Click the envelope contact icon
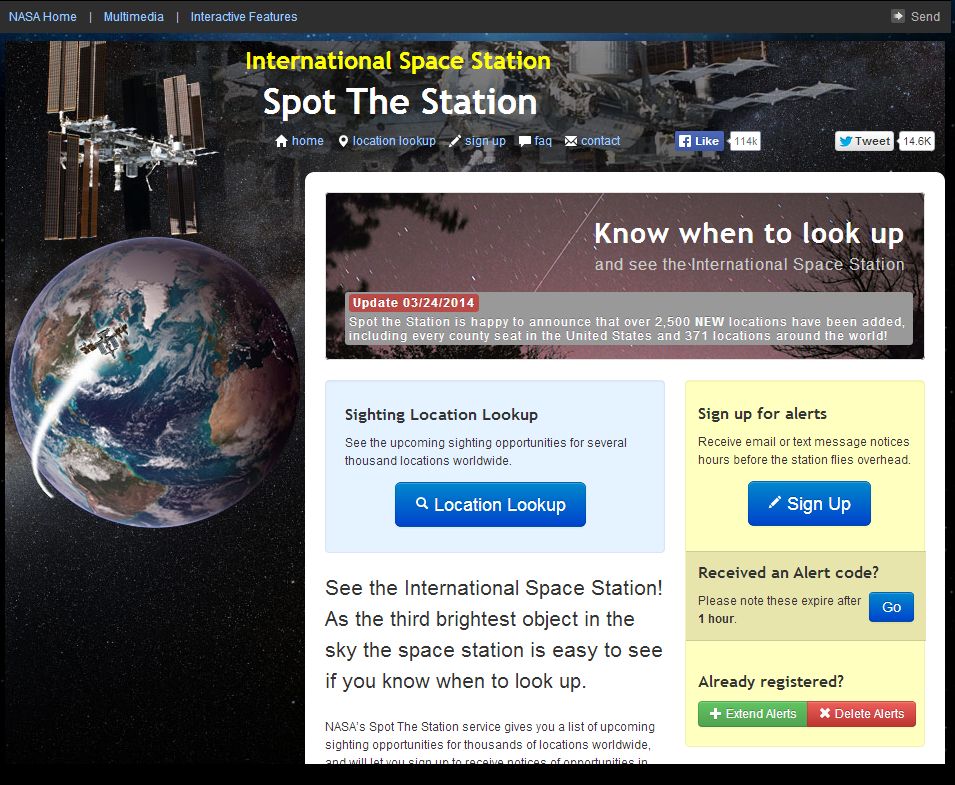This screenshot has width=955, height=785. pos(571,141)
